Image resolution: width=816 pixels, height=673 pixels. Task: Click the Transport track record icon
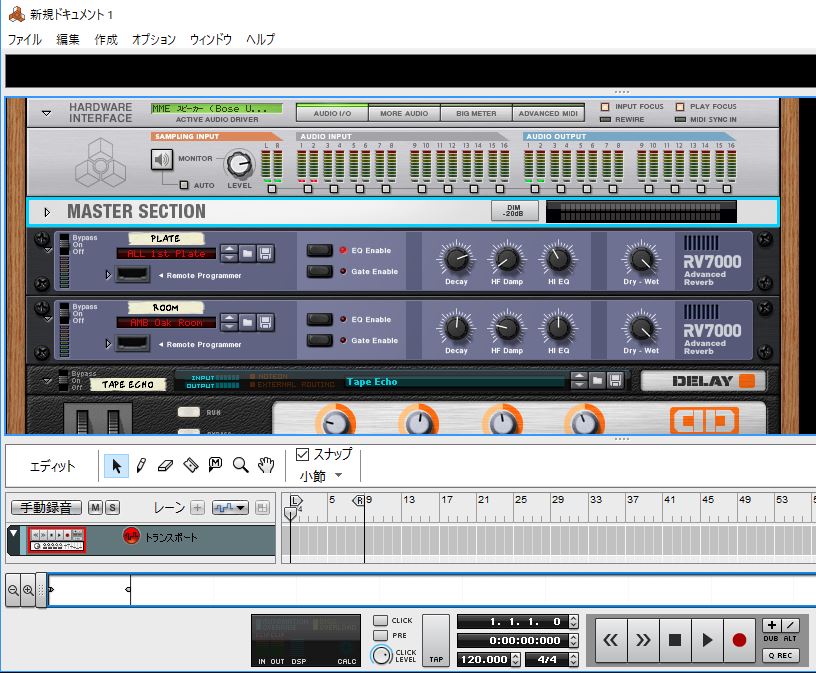(131, 536)
